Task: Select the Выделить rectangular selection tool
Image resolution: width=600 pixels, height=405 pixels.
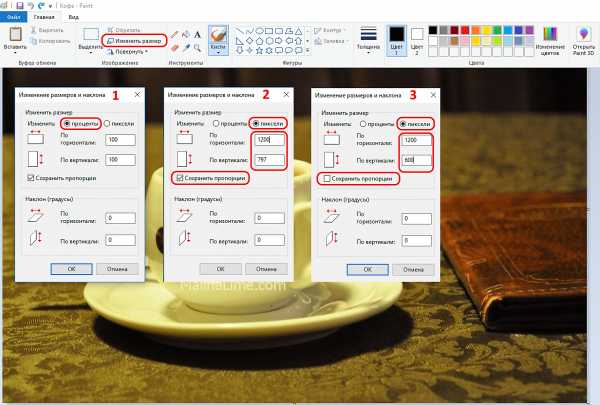Action: coord(91,34)
